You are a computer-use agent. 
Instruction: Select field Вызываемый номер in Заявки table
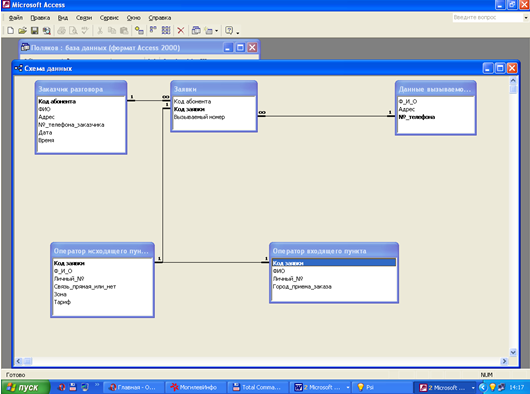(199, 117)
